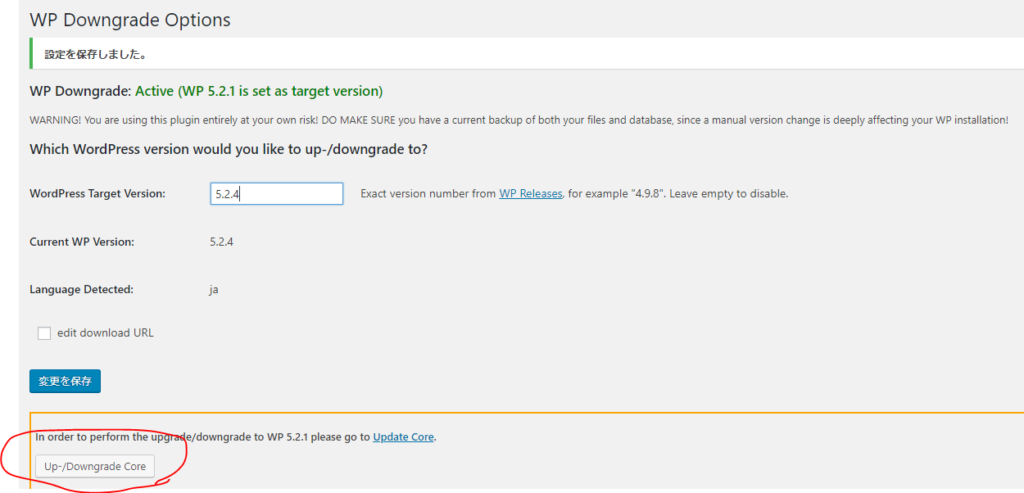
Task: Click the Which WordPress version question heading
Action: coord(229,149)
